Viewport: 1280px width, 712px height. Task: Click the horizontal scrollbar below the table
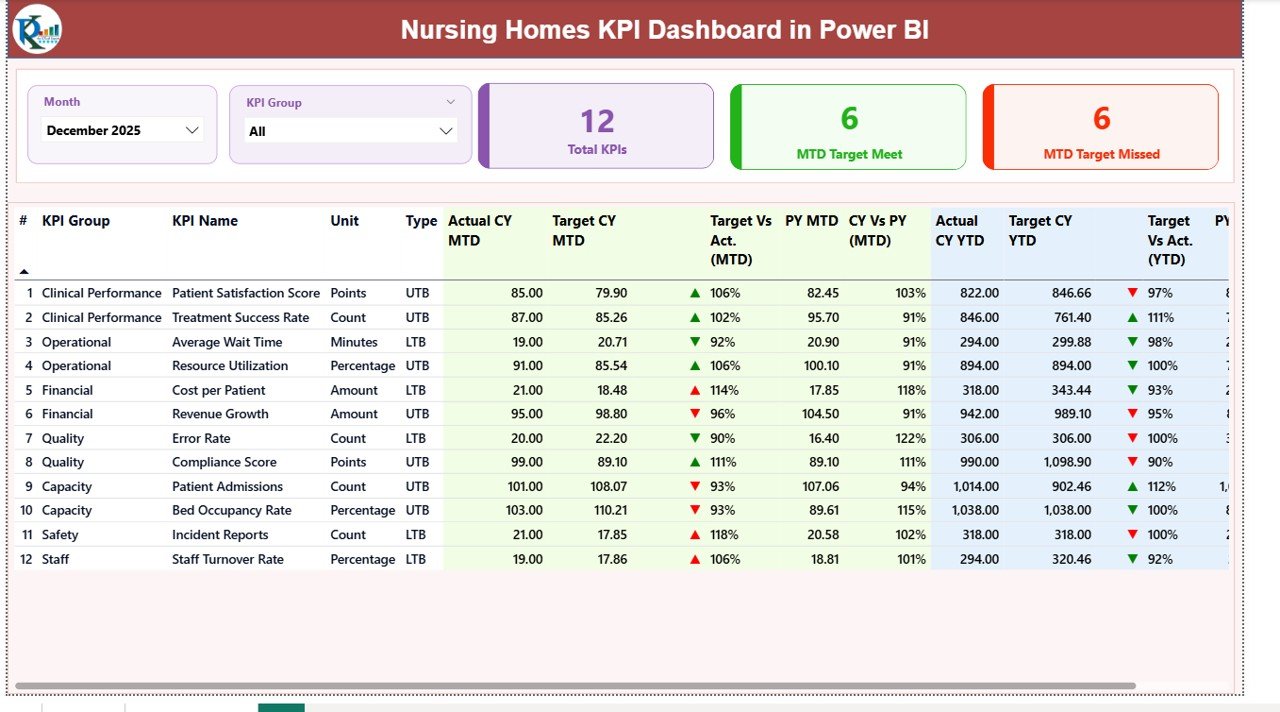(575, 686)
